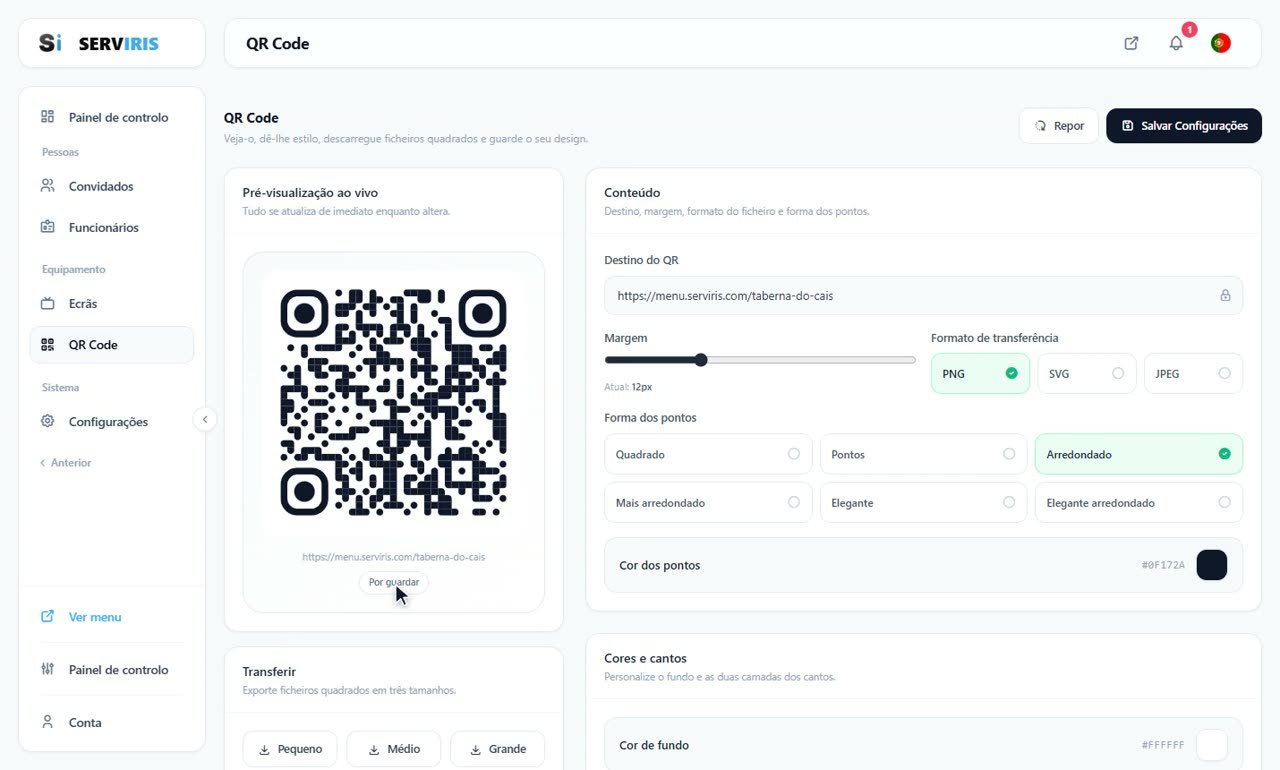Open Painel de controlo at top of sidebar
Viewport: 1280px width, 770px height.
point(112,117)
